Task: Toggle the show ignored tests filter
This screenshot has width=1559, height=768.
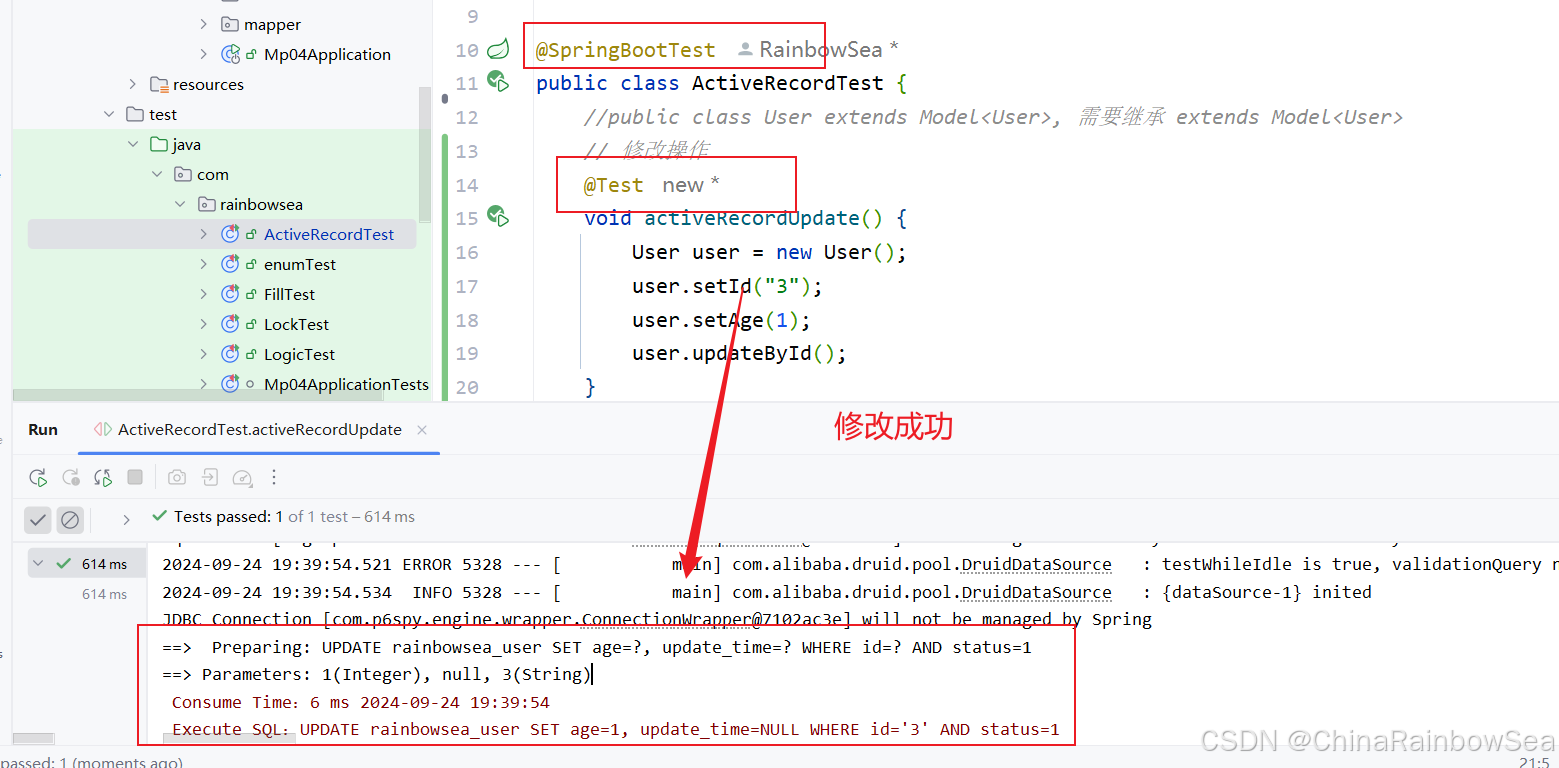Action: [x=70, y=520]
